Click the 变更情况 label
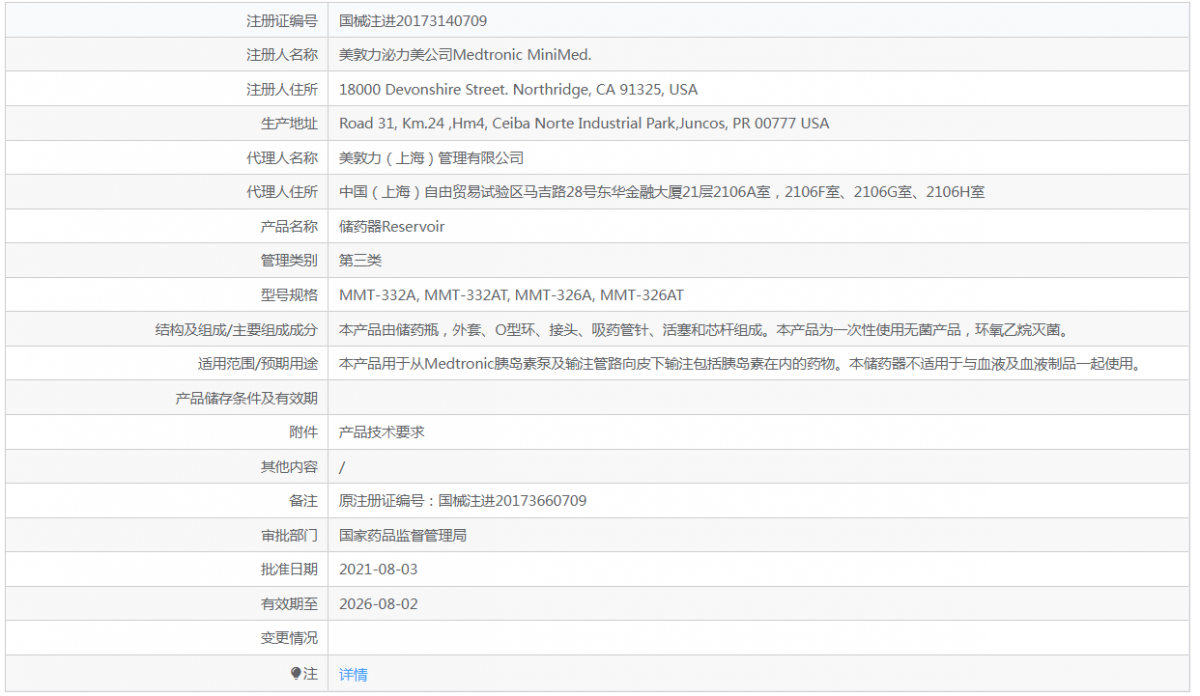The height and width of the screenshot is (696, 1200). (289, 638)
